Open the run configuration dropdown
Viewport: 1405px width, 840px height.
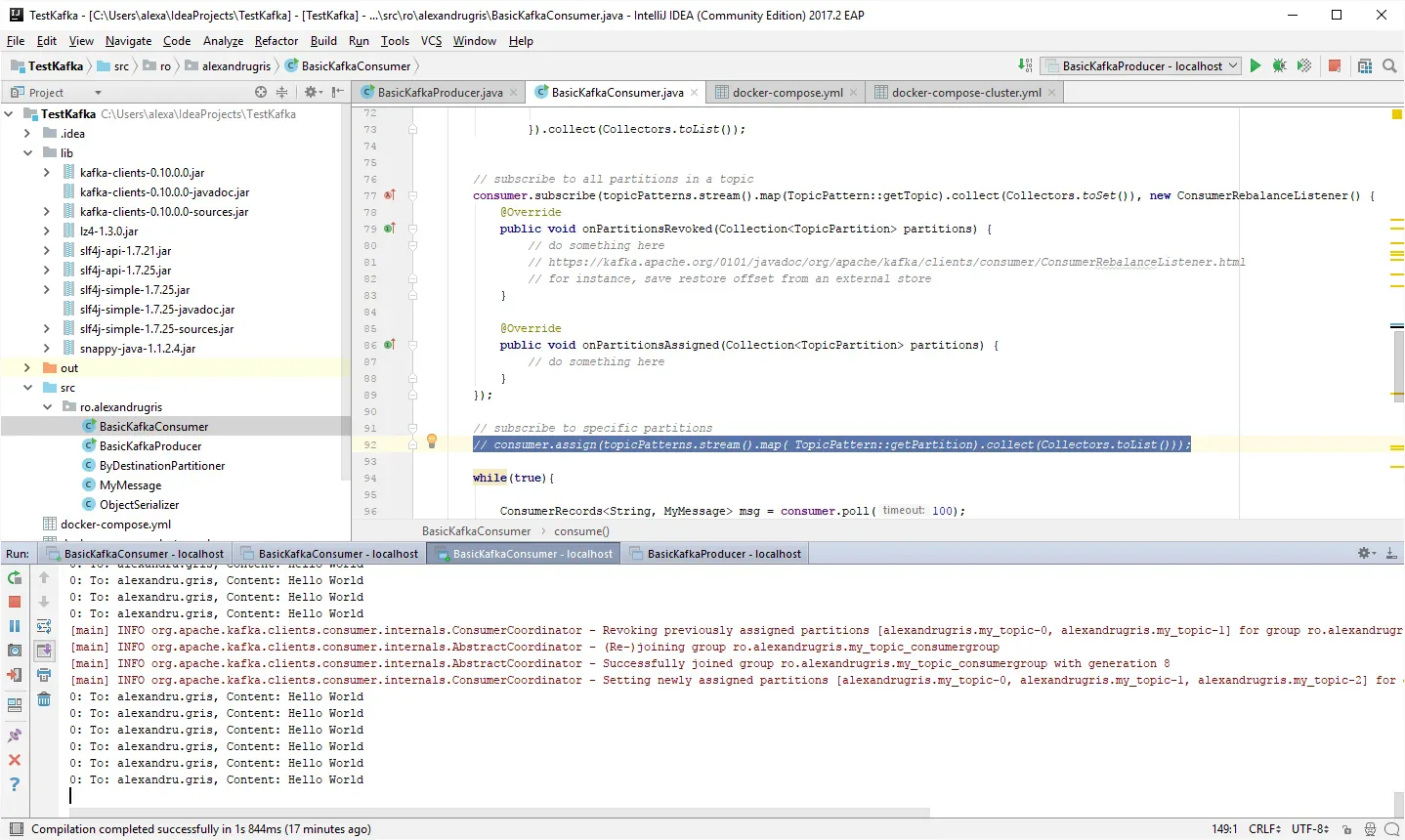[1141, 65]
